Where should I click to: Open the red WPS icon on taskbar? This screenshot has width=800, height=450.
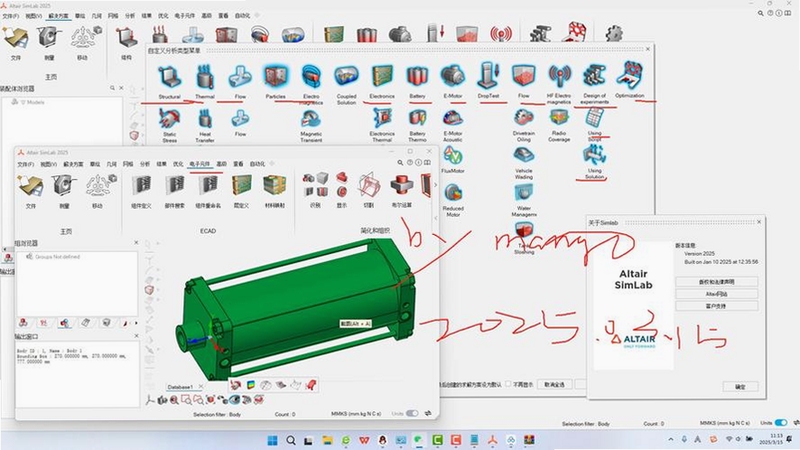pos(364,440)
